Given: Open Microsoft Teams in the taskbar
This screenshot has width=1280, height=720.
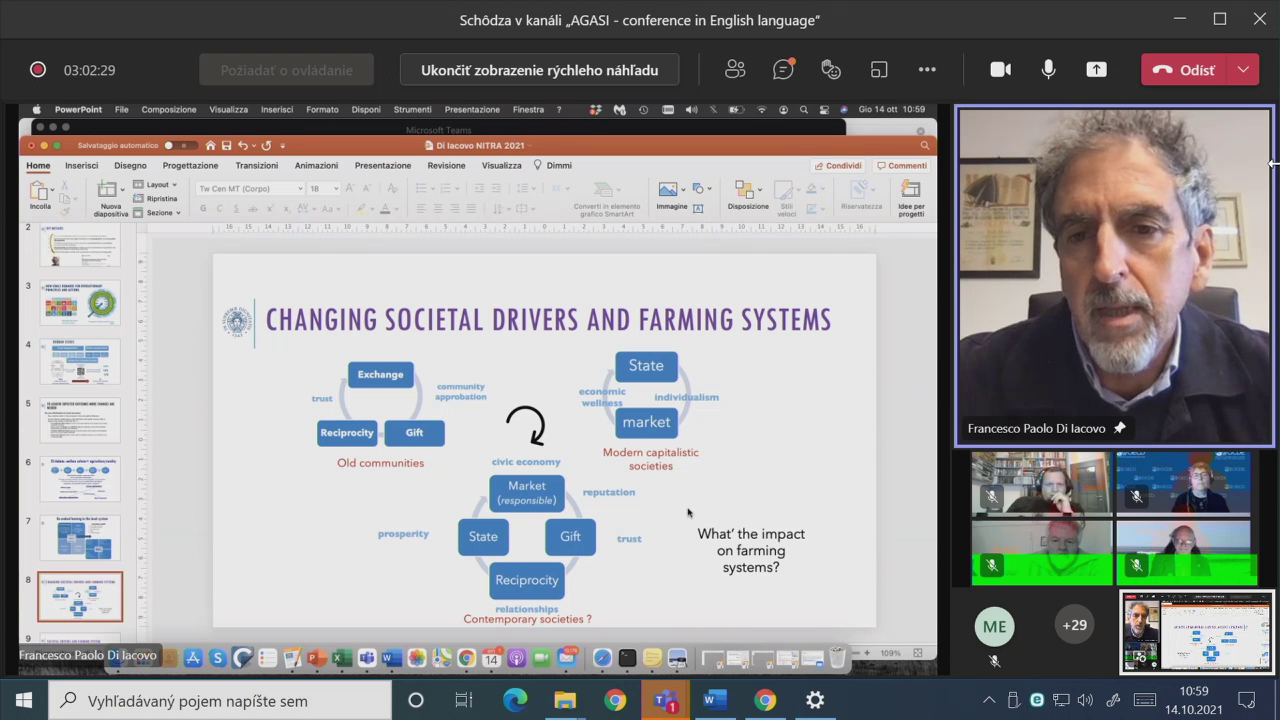Looking at the screenshot, I should 665,700.
